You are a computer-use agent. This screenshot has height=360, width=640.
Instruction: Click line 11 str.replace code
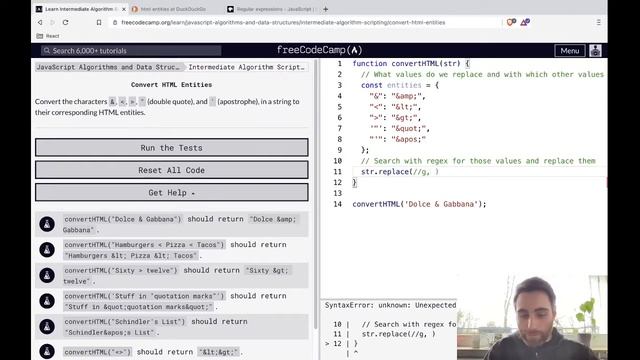tap(400, 171)
